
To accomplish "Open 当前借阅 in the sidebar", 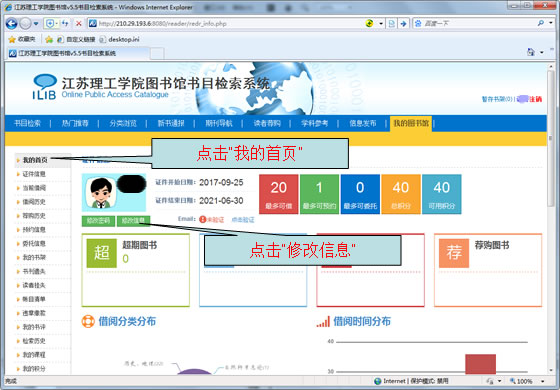I will [x=34, y=188].
